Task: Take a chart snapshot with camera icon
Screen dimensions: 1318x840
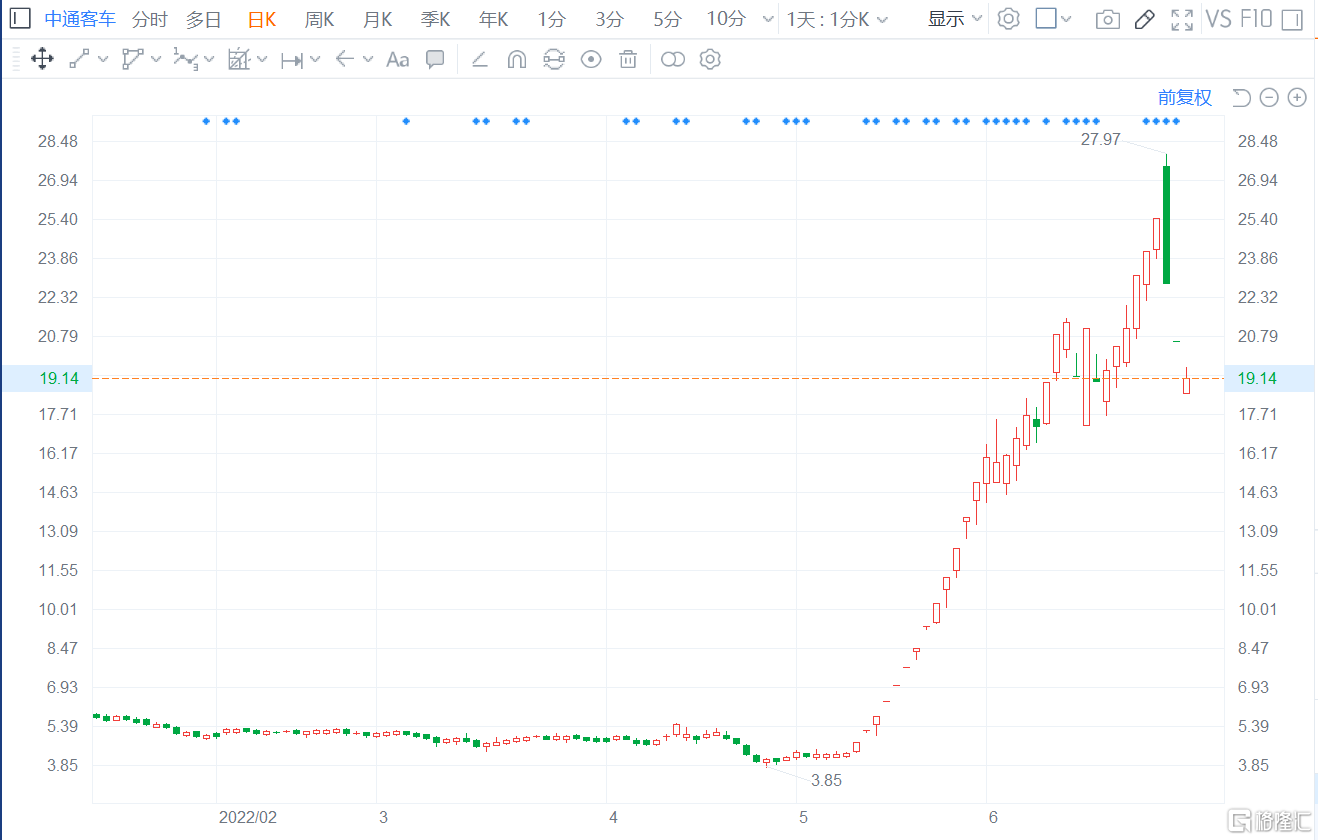Action: pyautogui.click(x=1107, y=19)
